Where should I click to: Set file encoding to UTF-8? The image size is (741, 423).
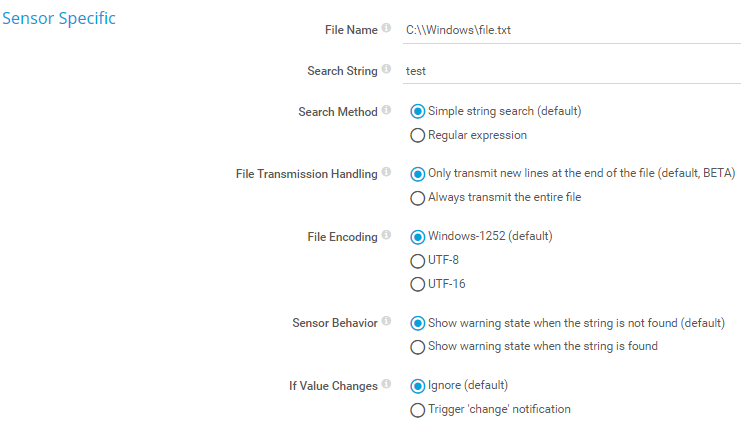418,260
